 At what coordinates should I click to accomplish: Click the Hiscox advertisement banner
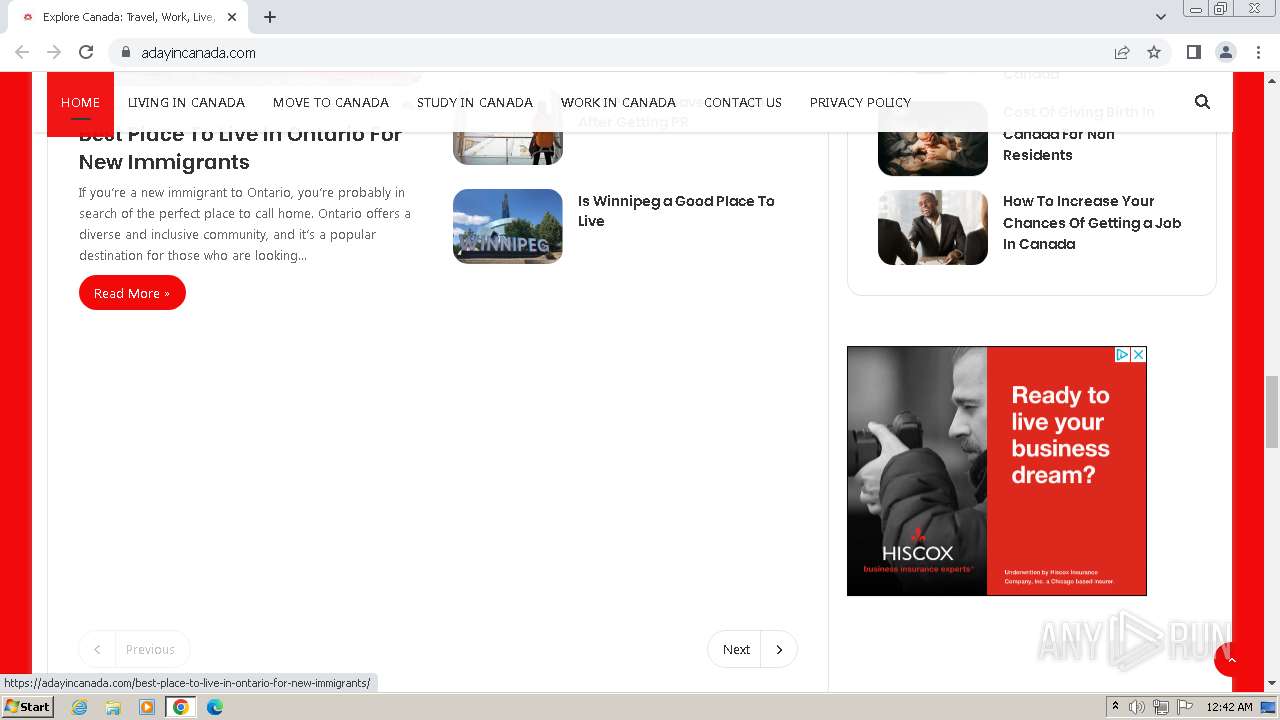click(x=997, y=471)
